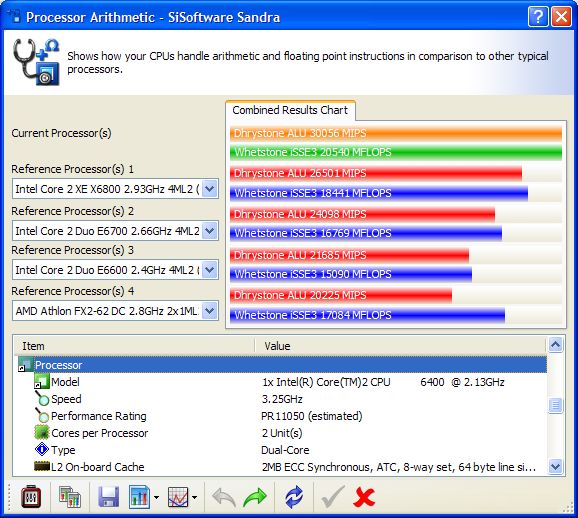The image size is (578, 518).
Task: Click the L2 On-board Cache memory icon
Action: pos(42,466)
